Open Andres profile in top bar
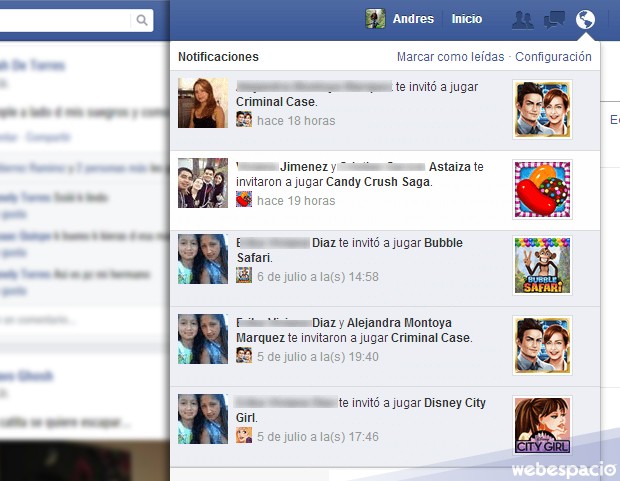This screenshot has width=620, height=481. click(x=413, y=19)
